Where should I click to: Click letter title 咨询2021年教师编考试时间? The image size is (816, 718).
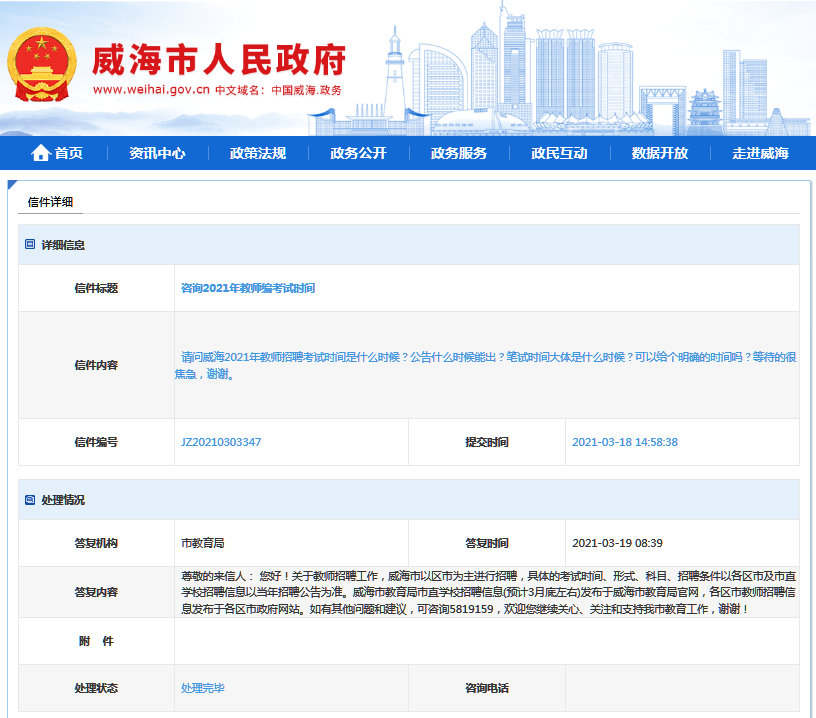pos(248,288)
